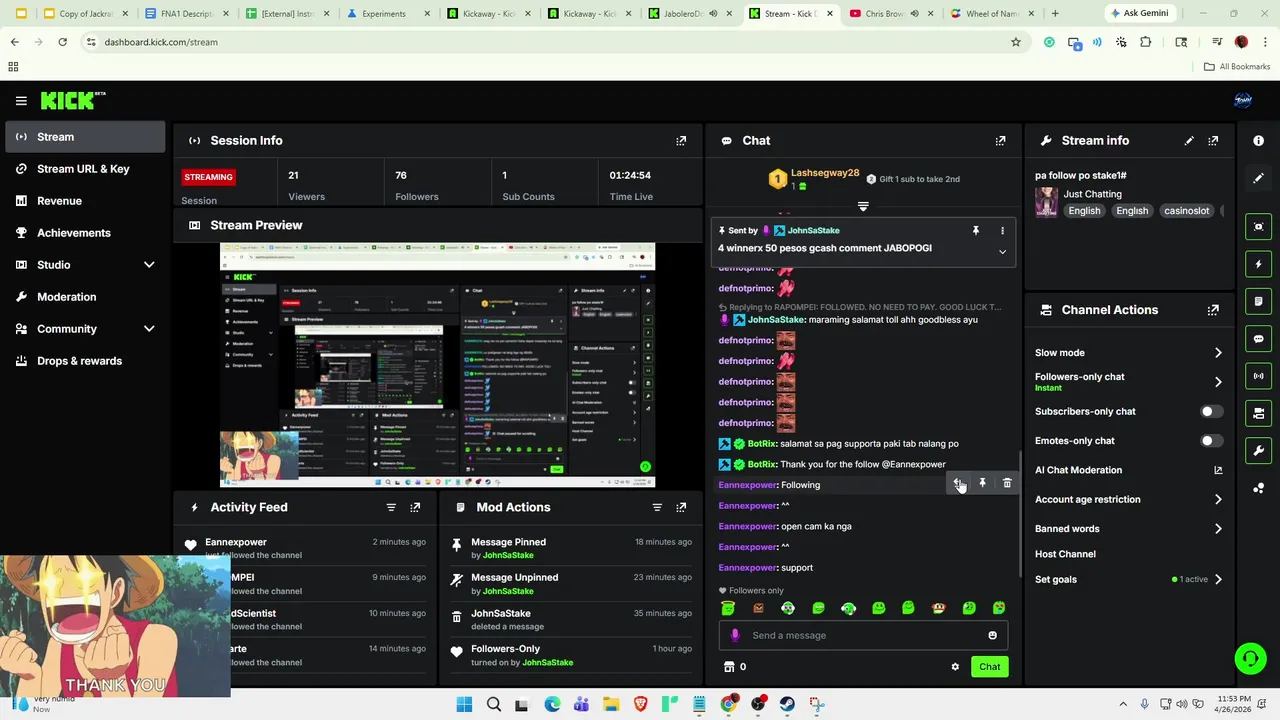Screen dimensions: 1280x720
Task: Click the speech bubble icon in right rail
Action: click(x=1258, y=339)
